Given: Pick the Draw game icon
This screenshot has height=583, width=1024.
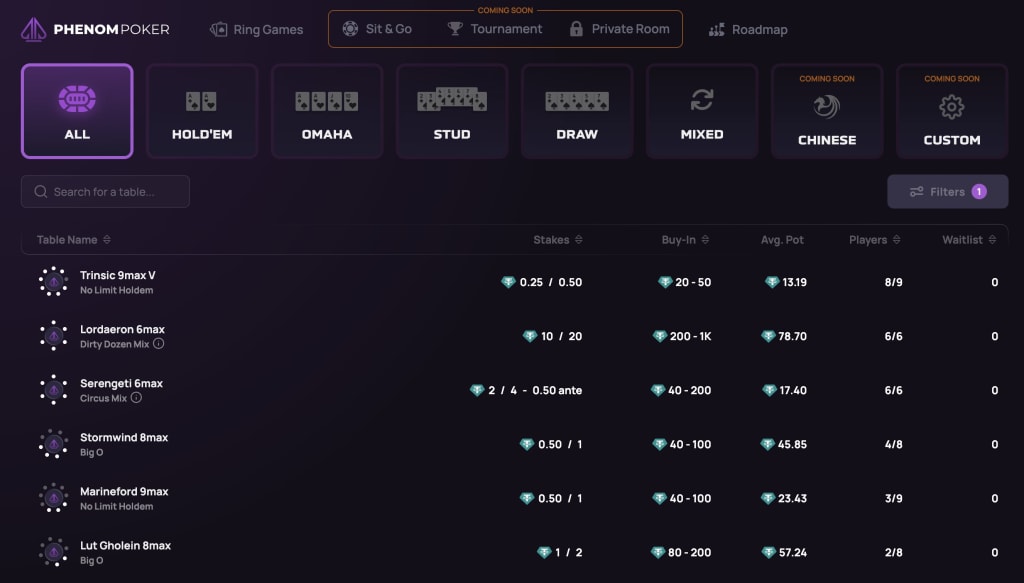Looking at the screenshot, I should pos(577,100).
